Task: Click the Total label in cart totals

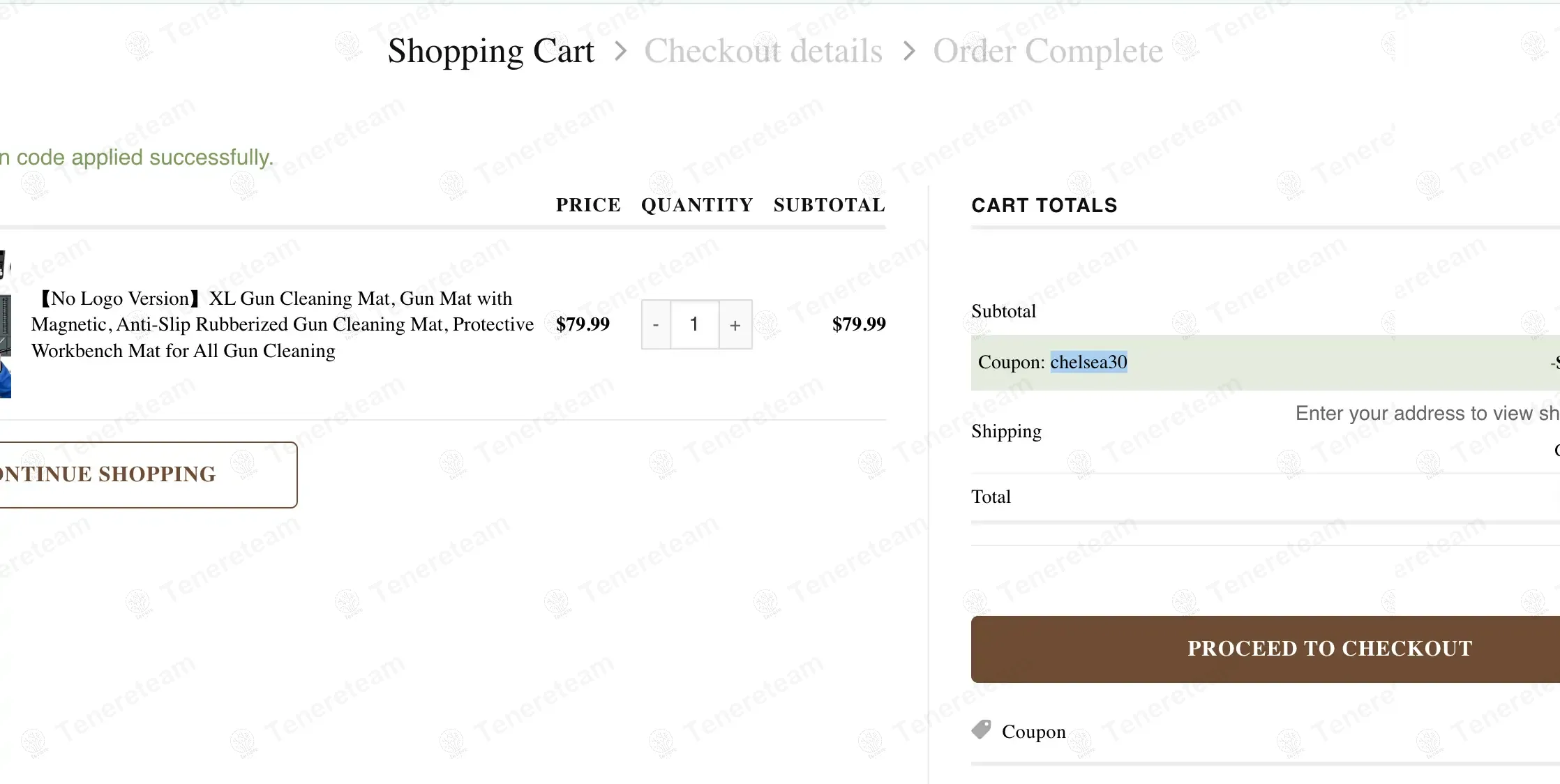Action: click(991, 497)
